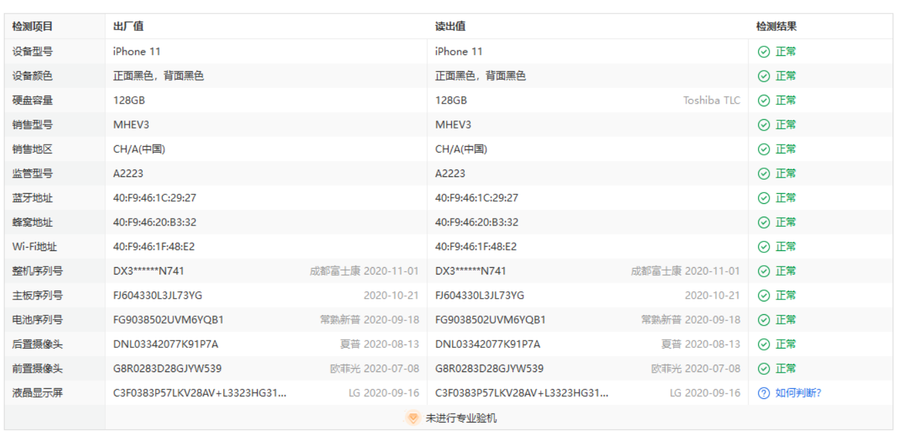Click the 出厂值 A2223 regulatory model value
The image size is (900, 436).
[x=128, y=173]
